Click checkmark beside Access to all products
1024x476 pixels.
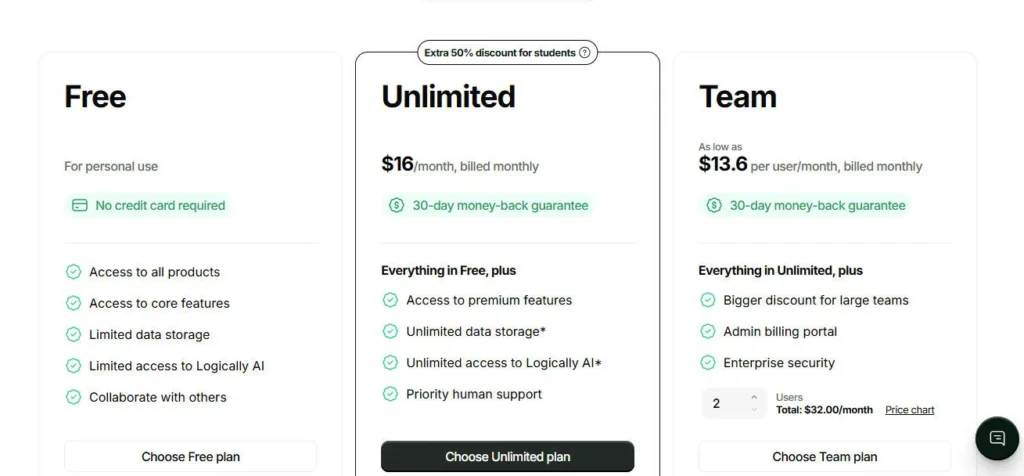pos(73,272)
